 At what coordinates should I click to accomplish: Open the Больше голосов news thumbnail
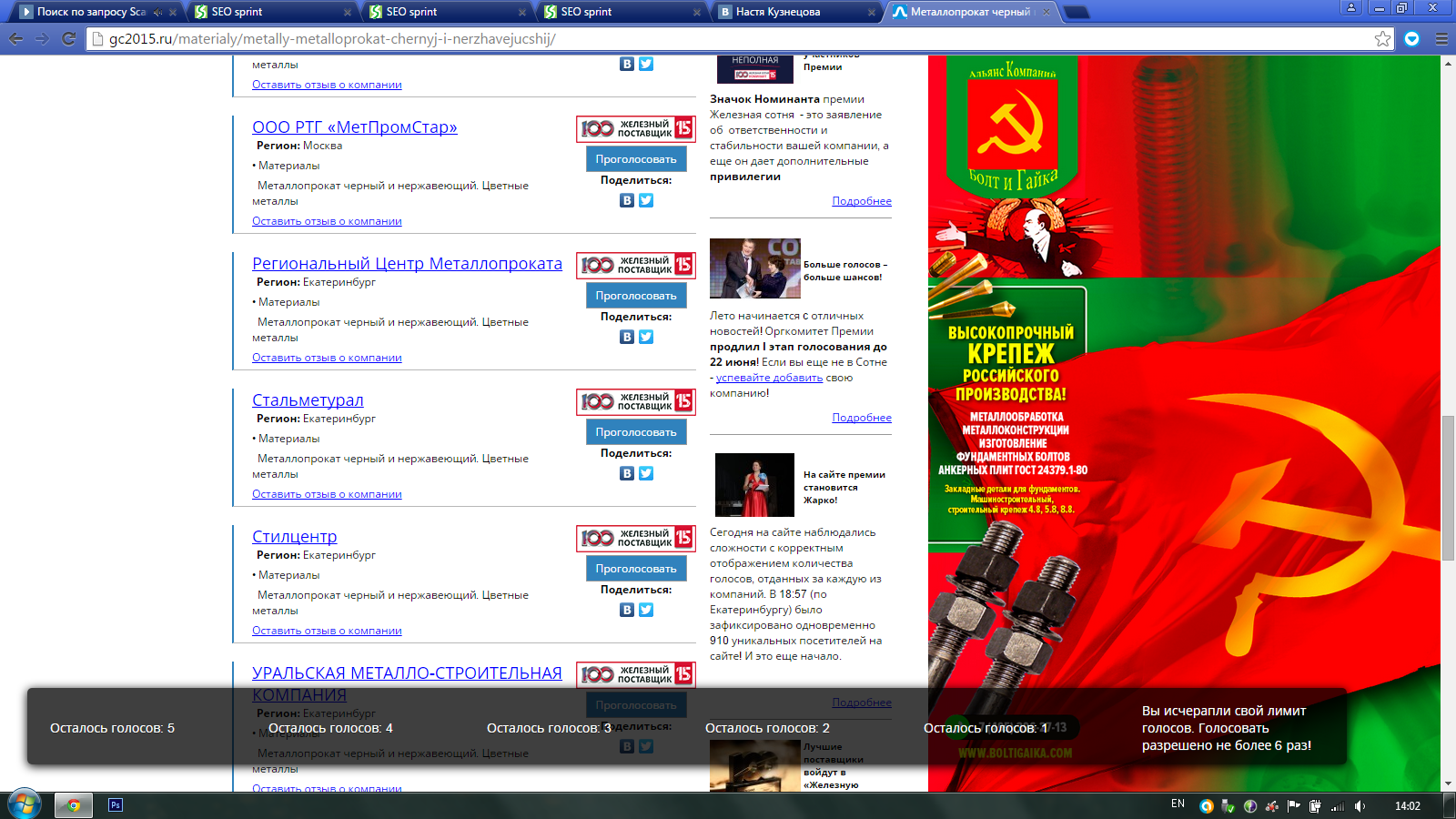click(754, 268)
